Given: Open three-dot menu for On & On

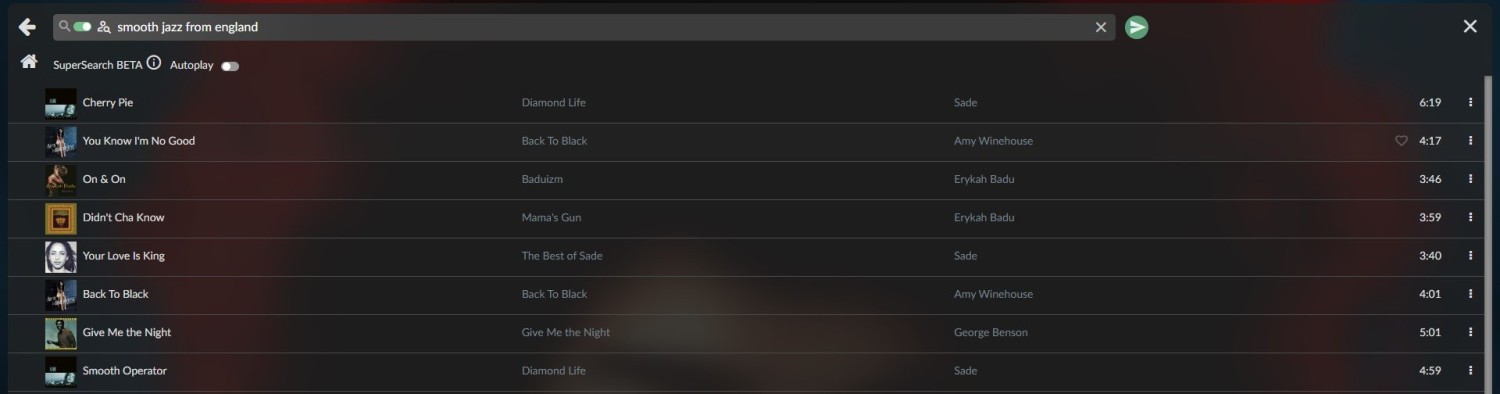Looking at the screenshot, I should [x=1470, y=179].
